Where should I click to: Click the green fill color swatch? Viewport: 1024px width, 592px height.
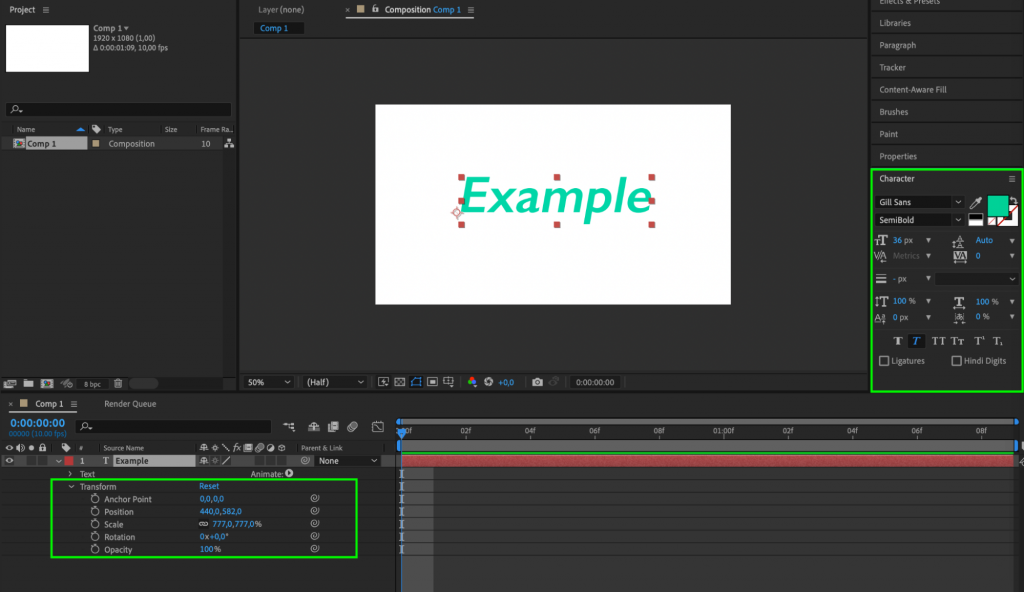pyautogui.click(x=998, y=205)
